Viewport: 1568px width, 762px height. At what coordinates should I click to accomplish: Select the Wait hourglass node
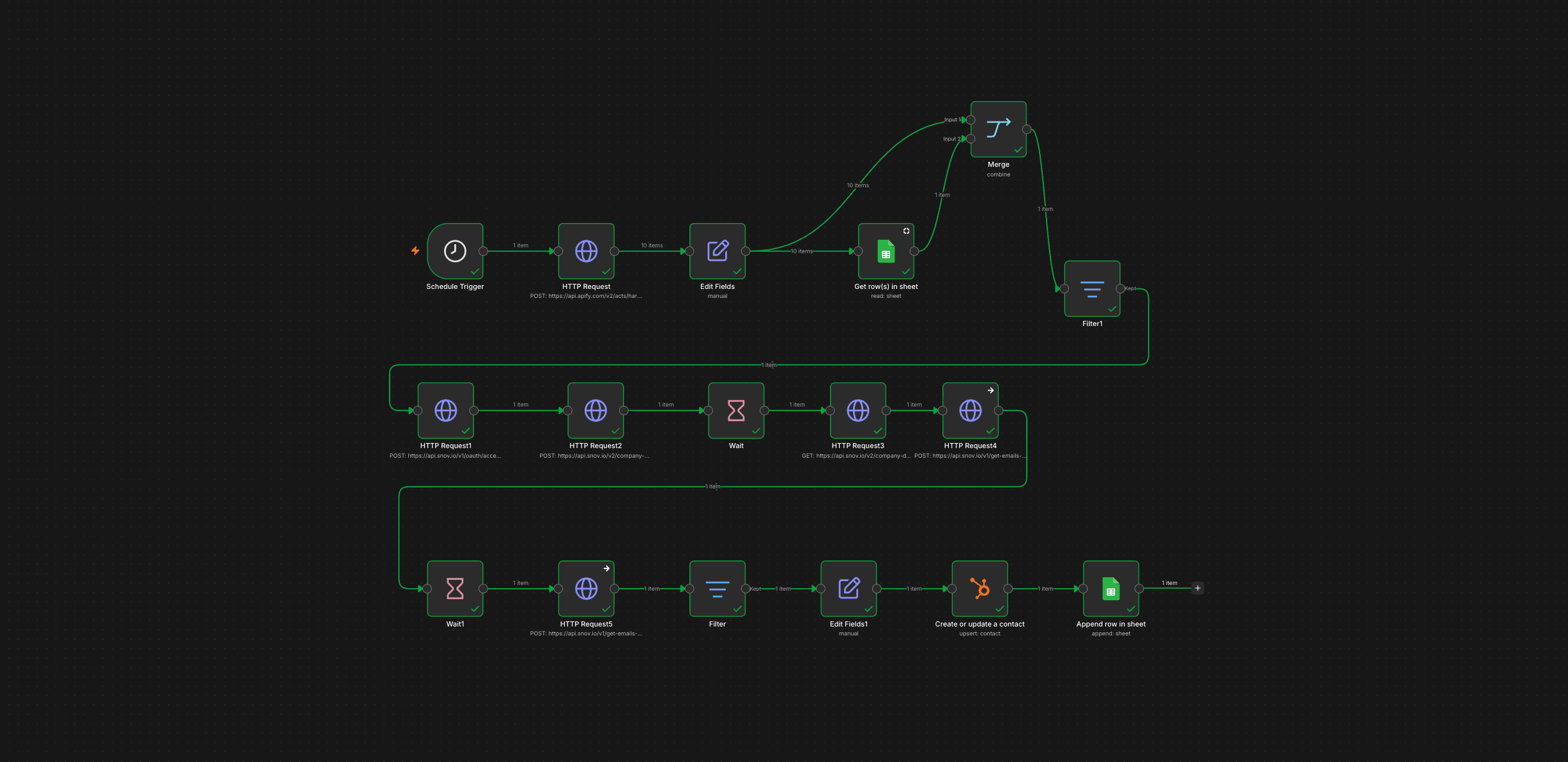736,410
